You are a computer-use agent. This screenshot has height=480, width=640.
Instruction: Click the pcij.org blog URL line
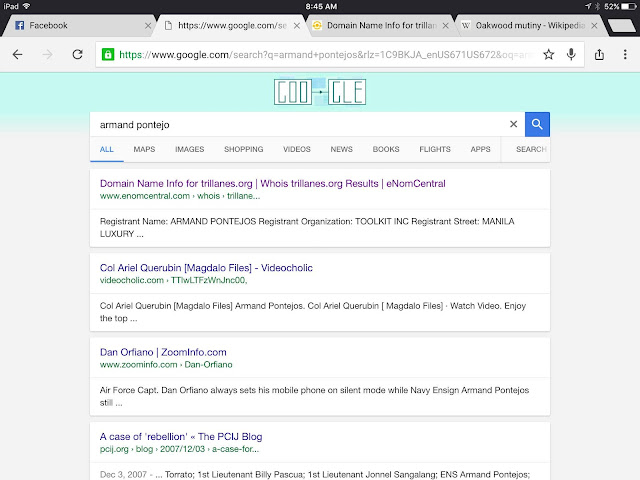pos(179,449)
